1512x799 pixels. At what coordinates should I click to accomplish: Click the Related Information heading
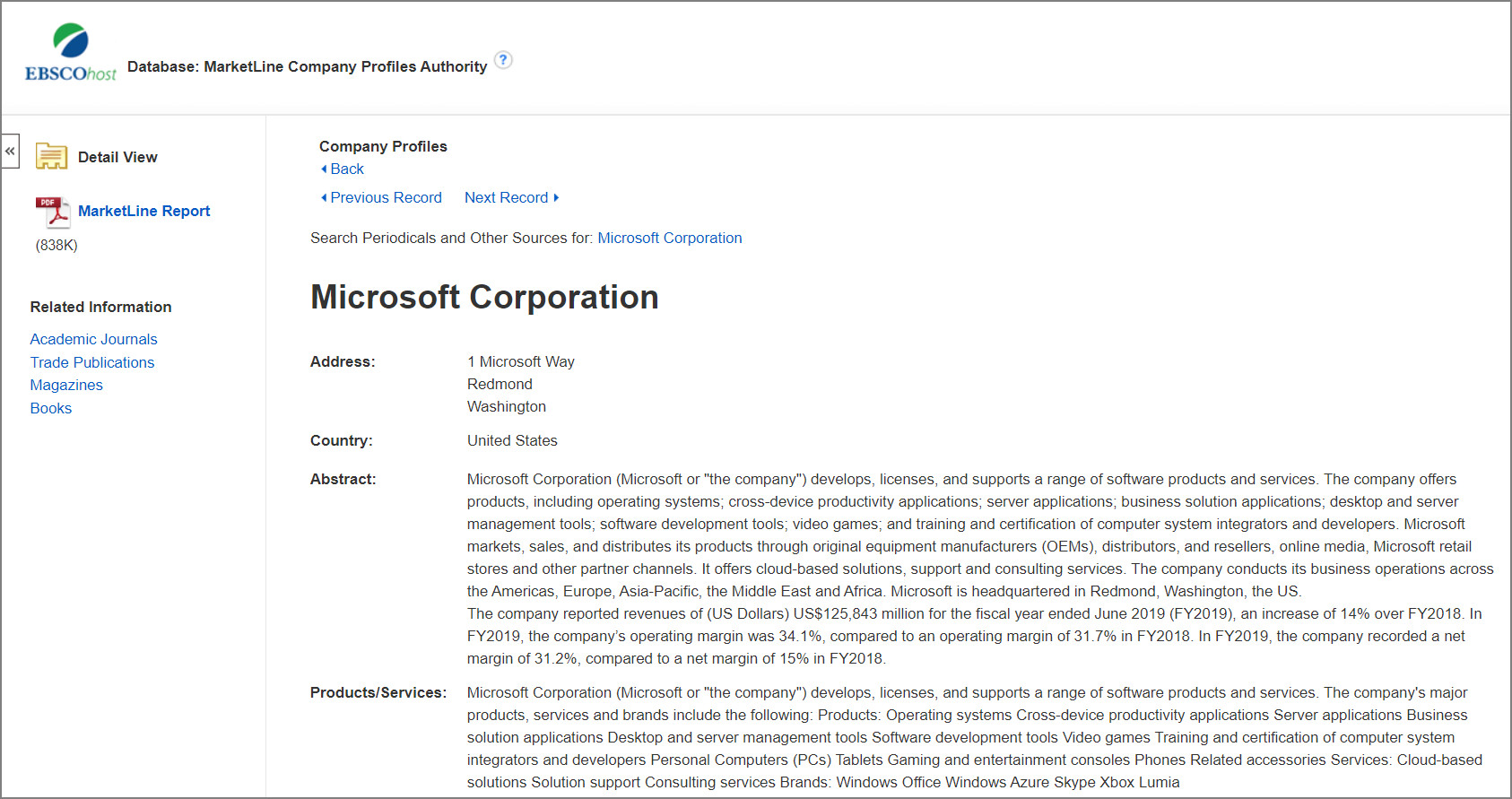100,307
